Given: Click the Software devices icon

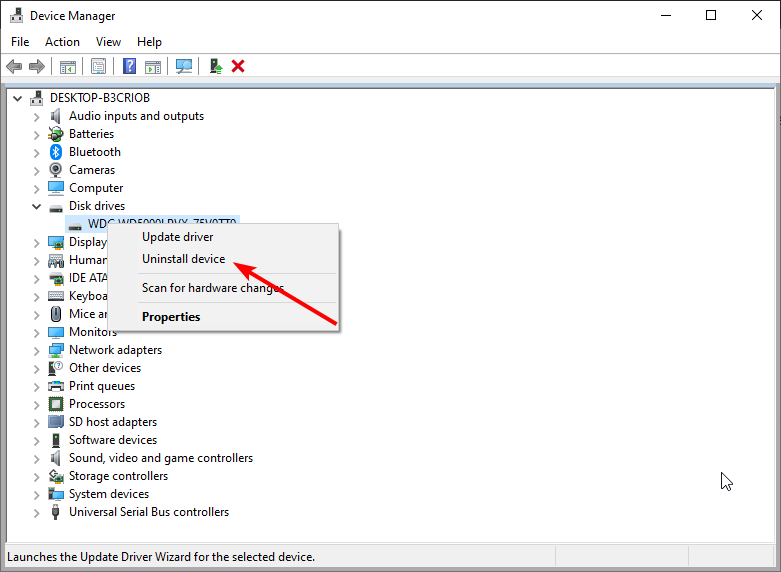Looking at the screenshot, I should (x=56, y=440).
